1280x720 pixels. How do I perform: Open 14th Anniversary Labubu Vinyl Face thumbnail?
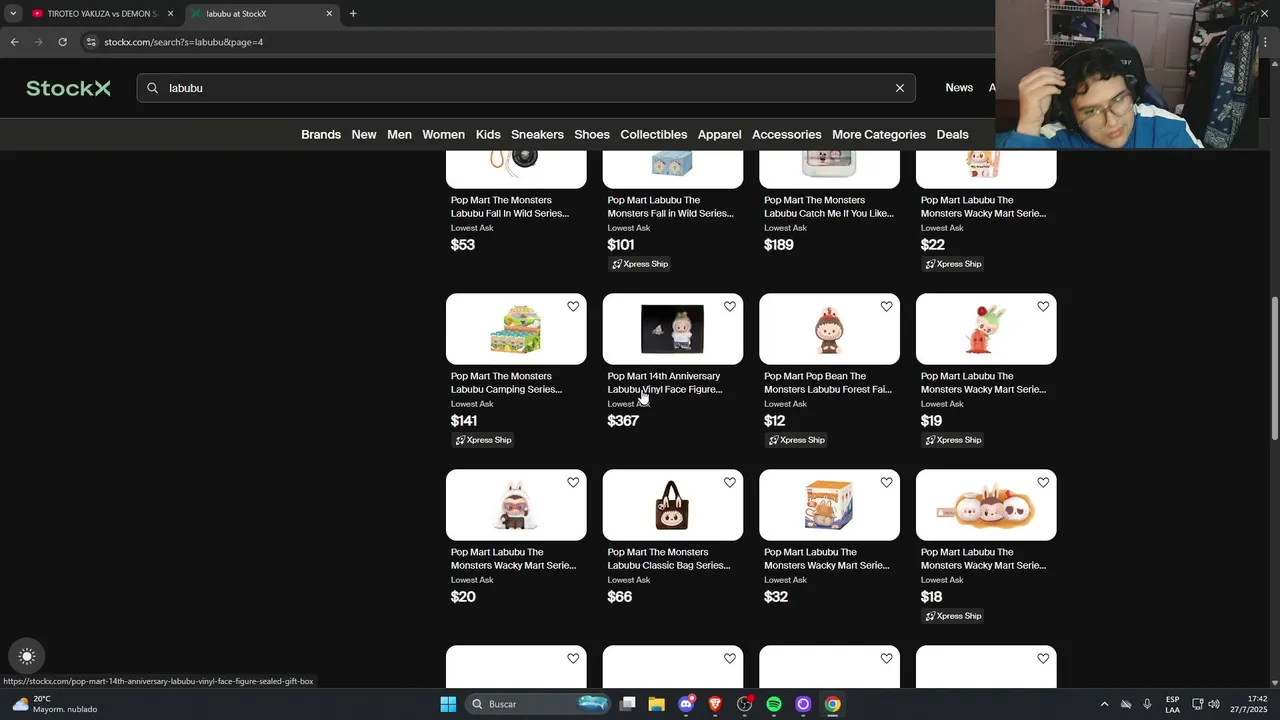tap(673, 329)
